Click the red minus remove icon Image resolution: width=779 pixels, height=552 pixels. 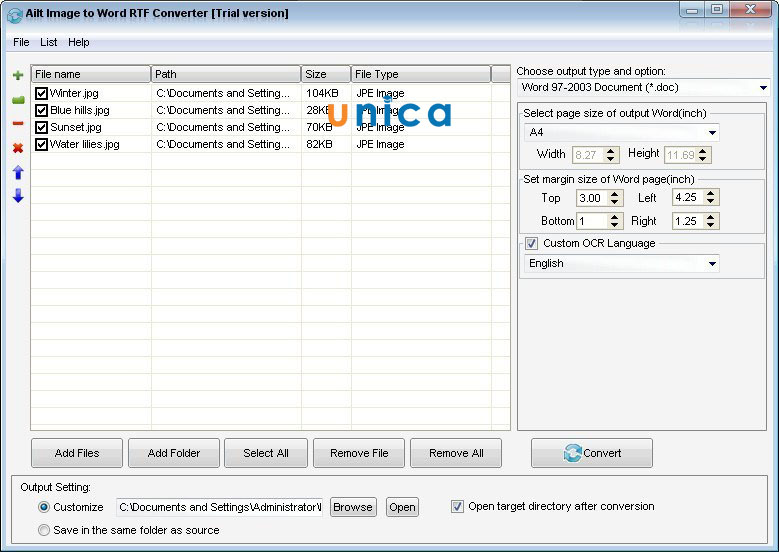18,123
